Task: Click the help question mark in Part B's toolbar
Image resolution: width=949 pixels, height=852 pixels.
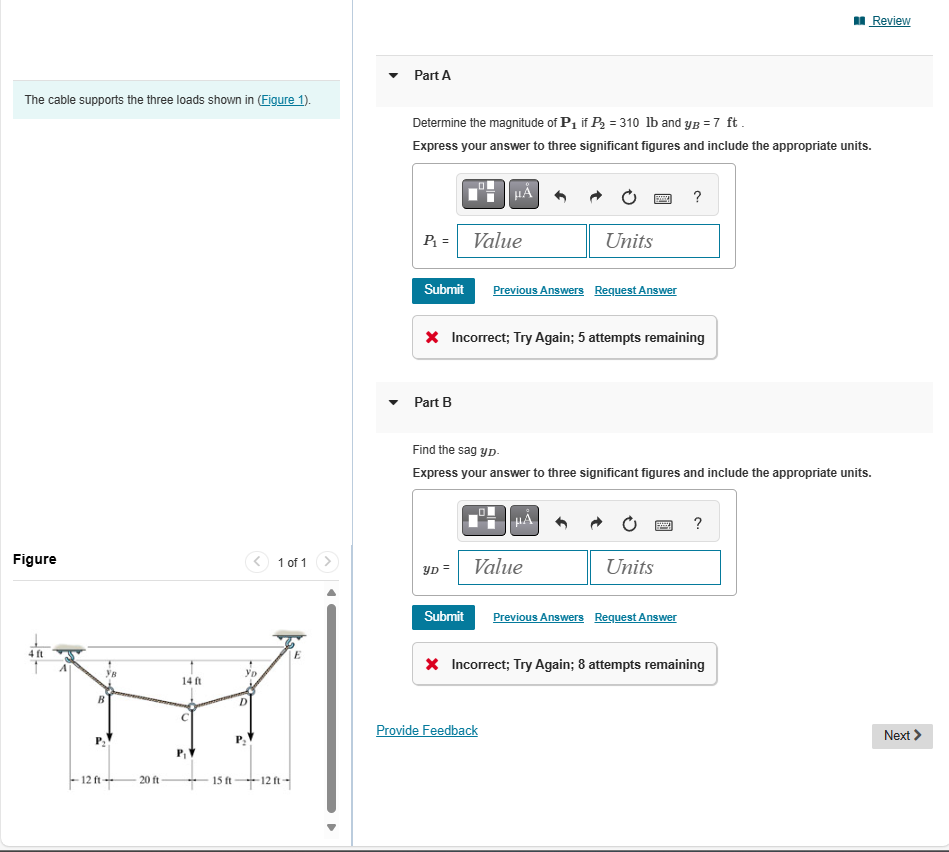Action: tap(697, 521)
